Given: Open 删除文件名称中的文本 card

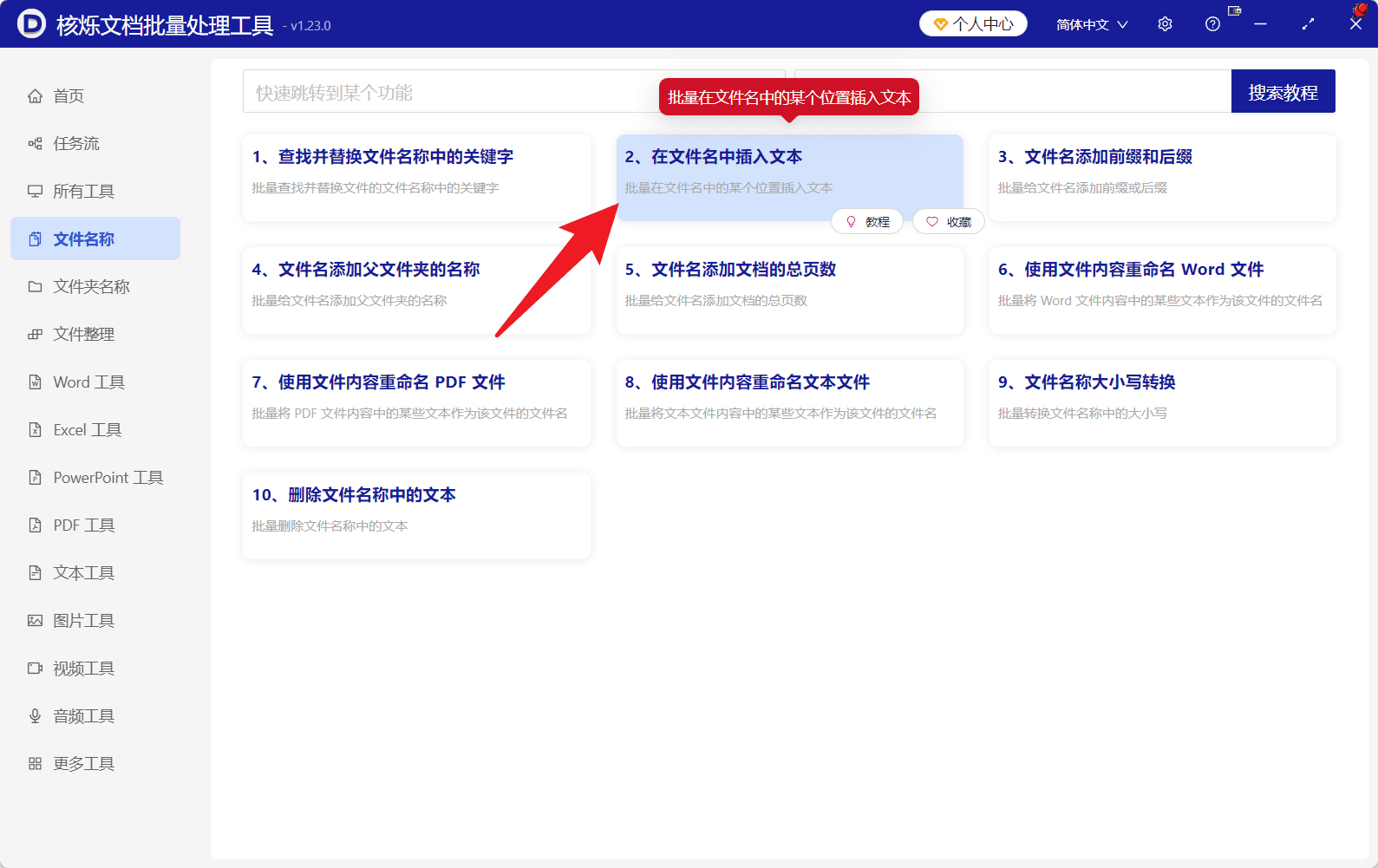Looking at the screenshot, I should [416, 516].
